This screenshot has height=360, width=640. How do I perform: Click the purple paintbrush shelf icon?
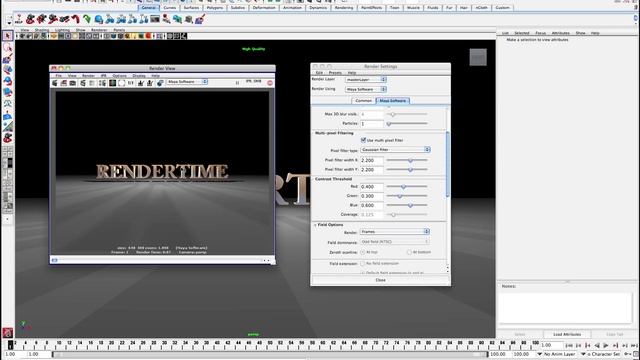click(x=200, y=19)
